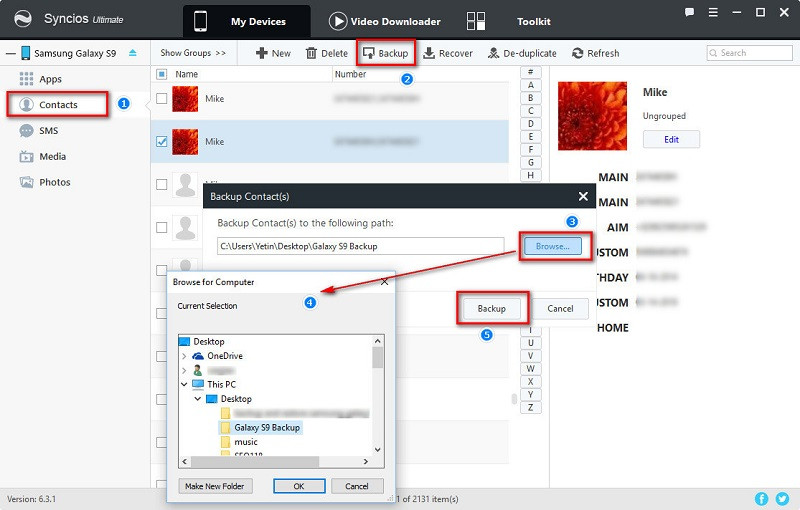Click the New contact toolbar button

[273, 53]
